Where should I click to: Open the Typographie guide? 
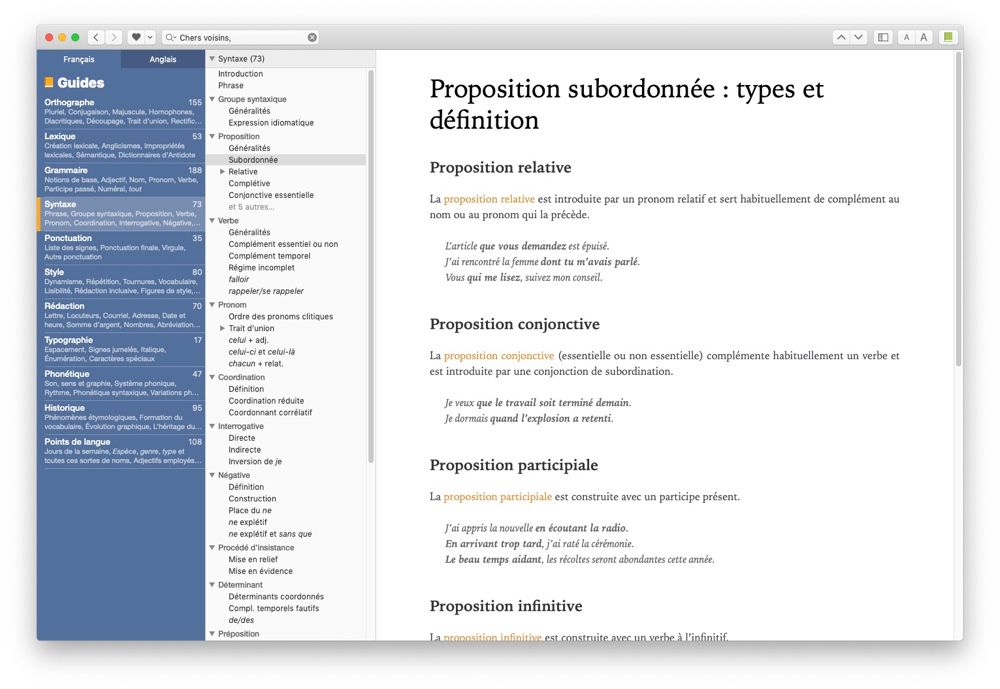coord(121,349)
